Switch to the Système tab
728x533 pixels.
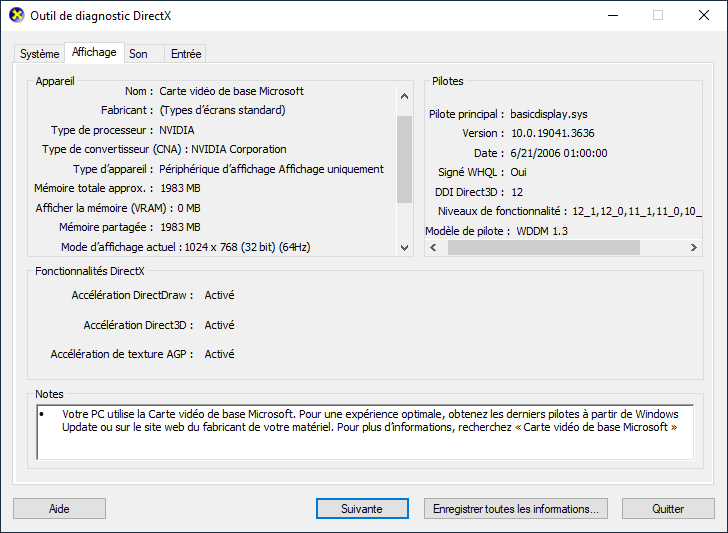39,54
